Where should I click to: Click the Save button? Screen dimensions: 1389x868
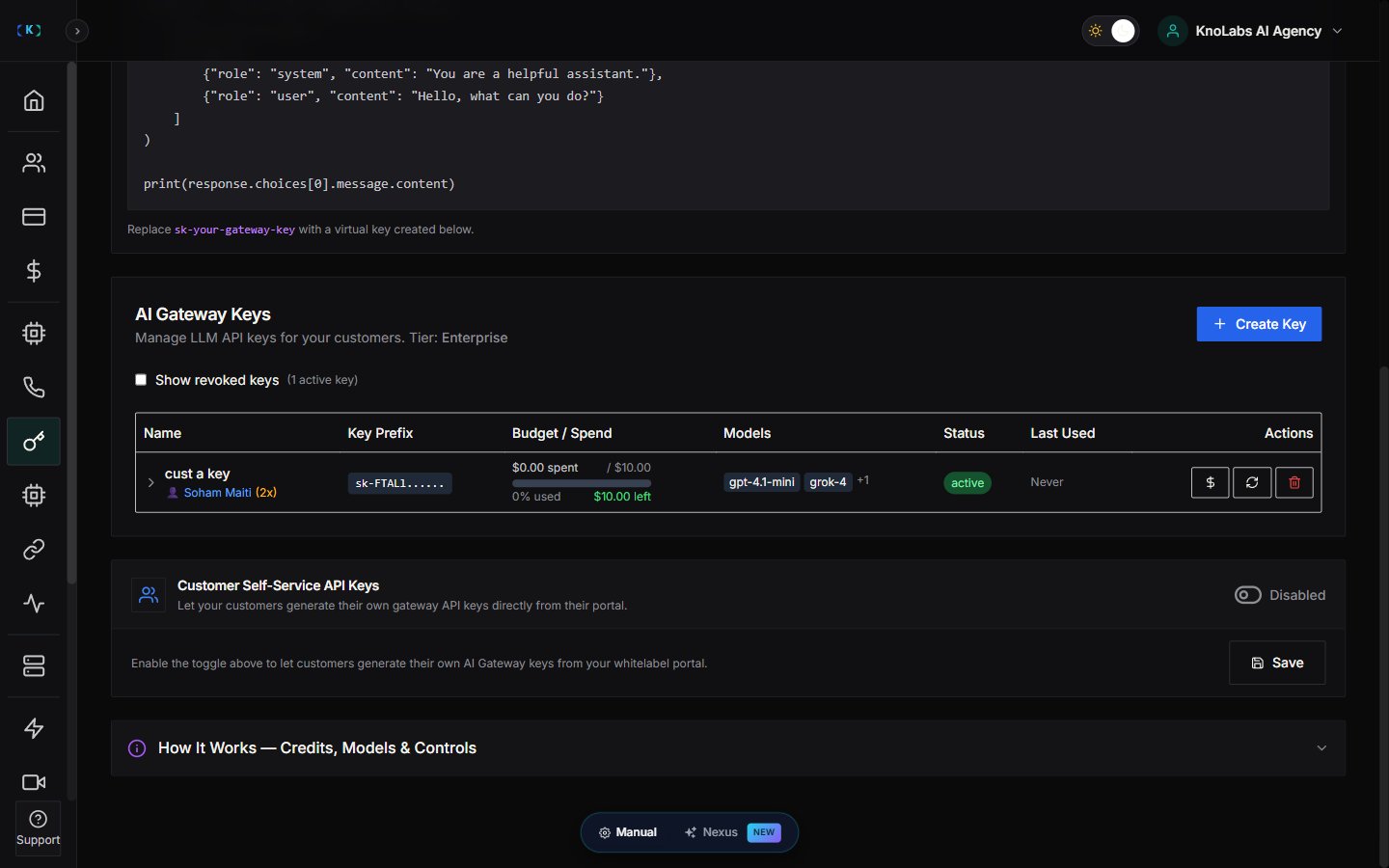click(1277, 663)
